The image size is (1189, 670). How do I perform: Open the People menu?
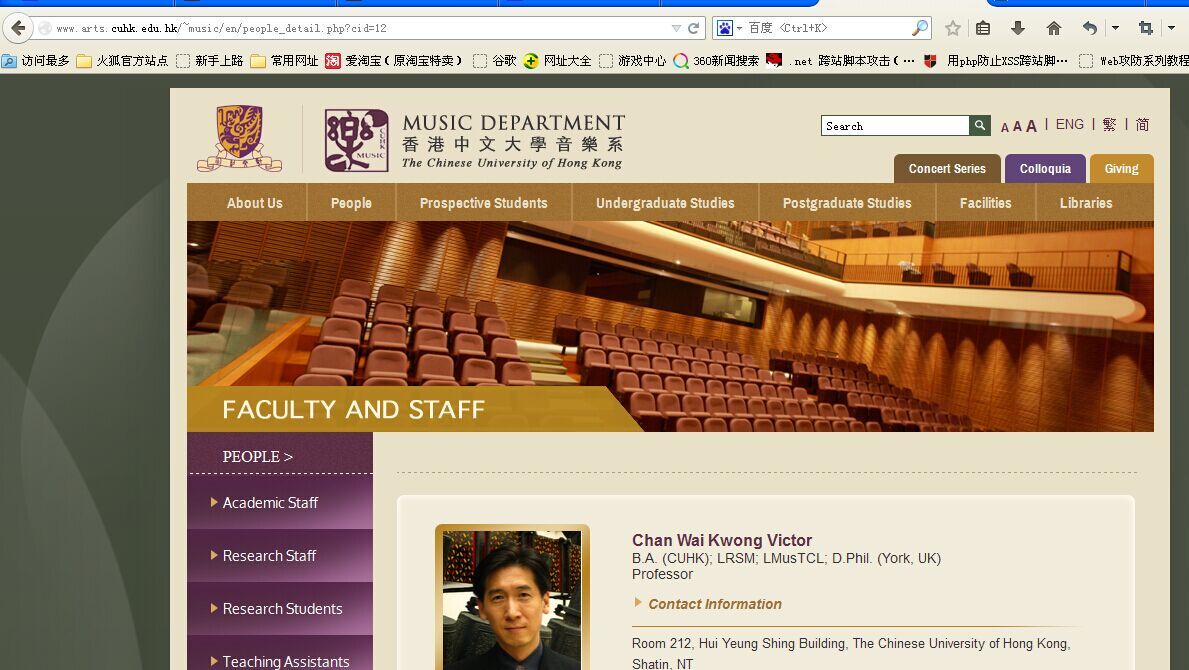pyautogui.click(x=351, y=202)
